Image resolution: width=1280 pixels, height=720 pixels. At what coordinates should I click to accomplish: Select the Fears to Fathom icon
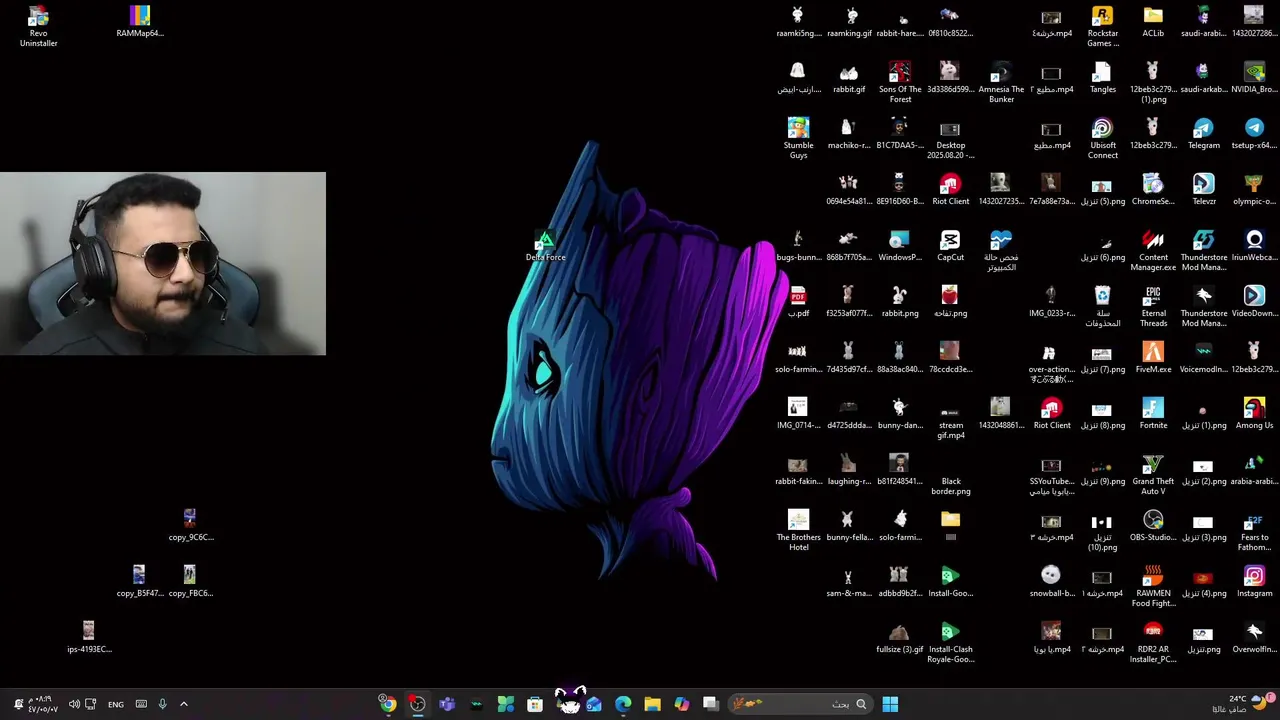pyautogui.click(x=1254, y=530)
